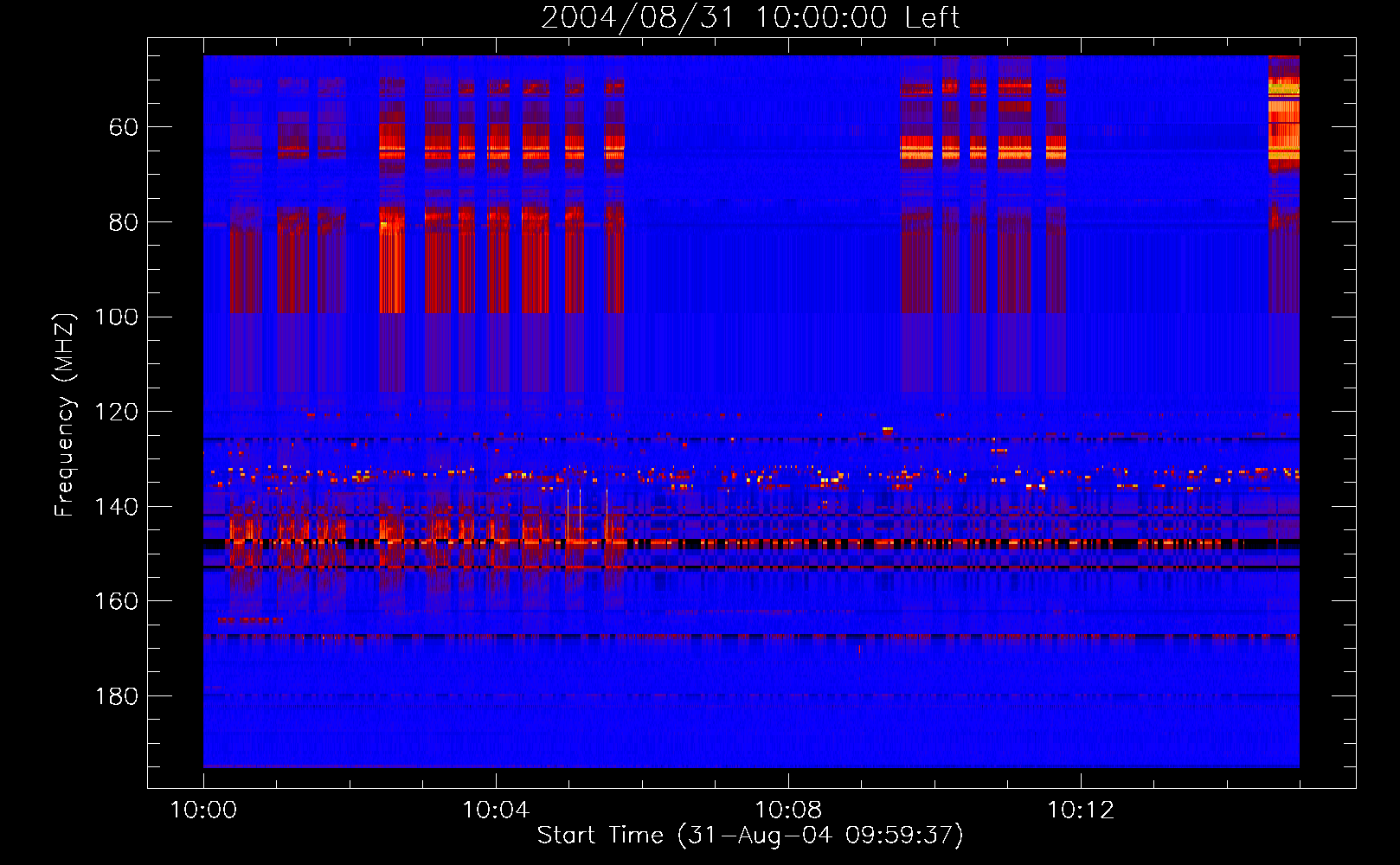Click the 10:04 time tick label
Image resolution: width=1400 pixels, height=865 pixels.
(x=496, y=811)
